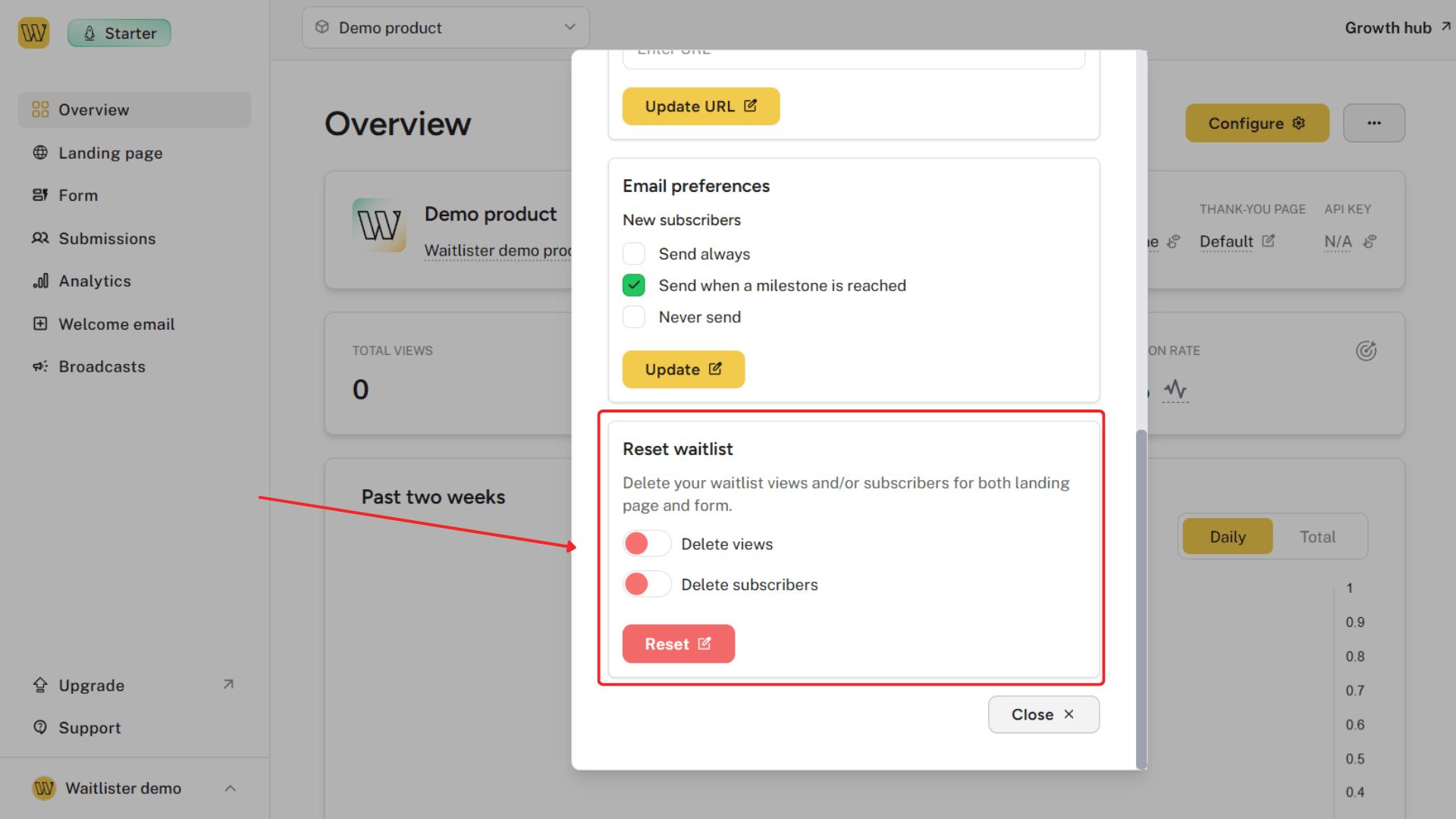1456x819 pixels.
Task: Open Analytics in the sidebar
Action: (134, 281)
